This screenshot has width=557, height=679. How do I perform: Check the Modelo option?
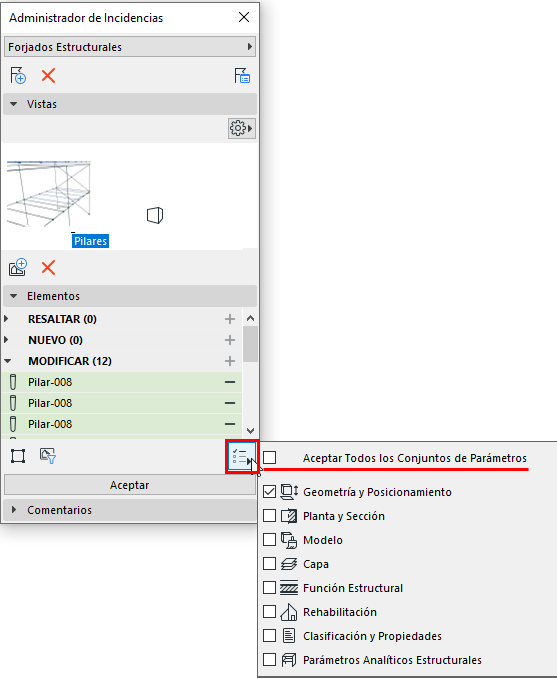coord(269,540)
